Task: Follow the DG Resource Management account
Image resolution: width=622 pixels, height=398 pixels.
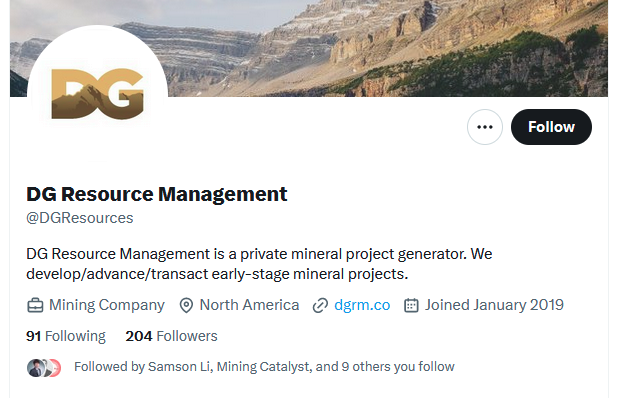Action: coord(551,127)
